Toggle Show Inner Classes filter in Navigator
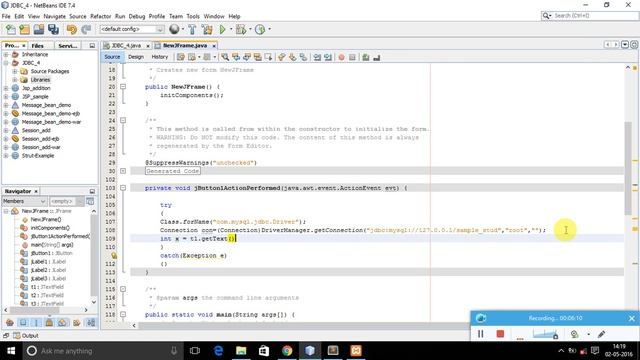Image resolution: width=640 pixels, height=360 pixels. (62, 323)
